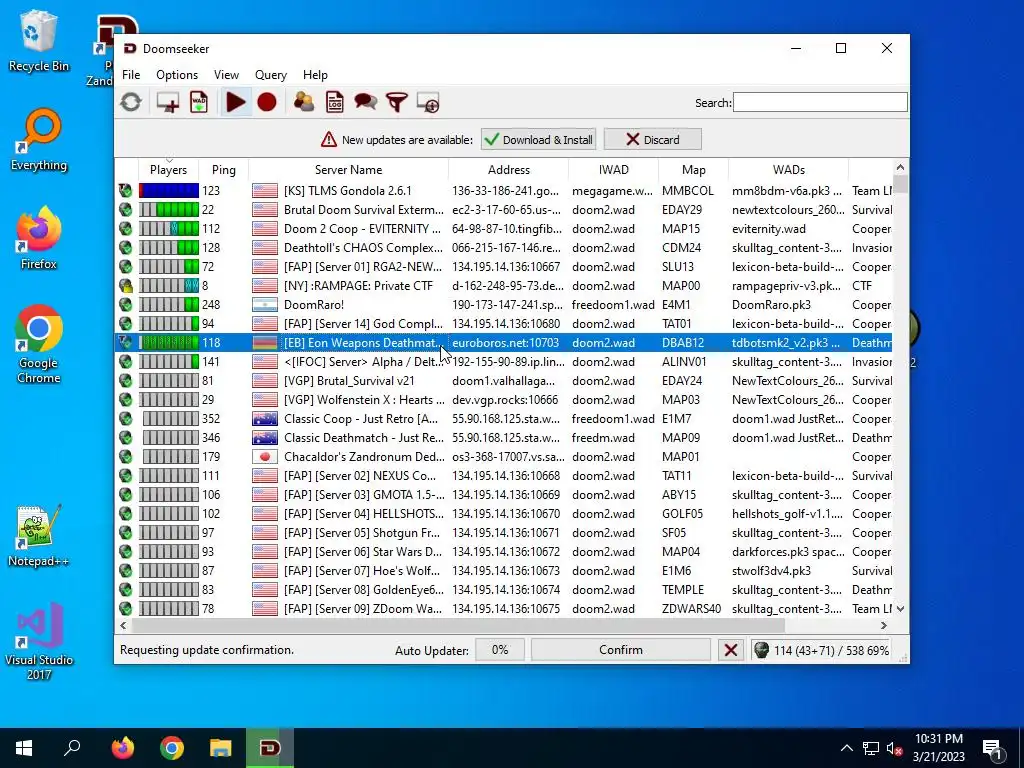Click the status bar server count globe icon
This screenshot has height=768, width=1024.
761,650
